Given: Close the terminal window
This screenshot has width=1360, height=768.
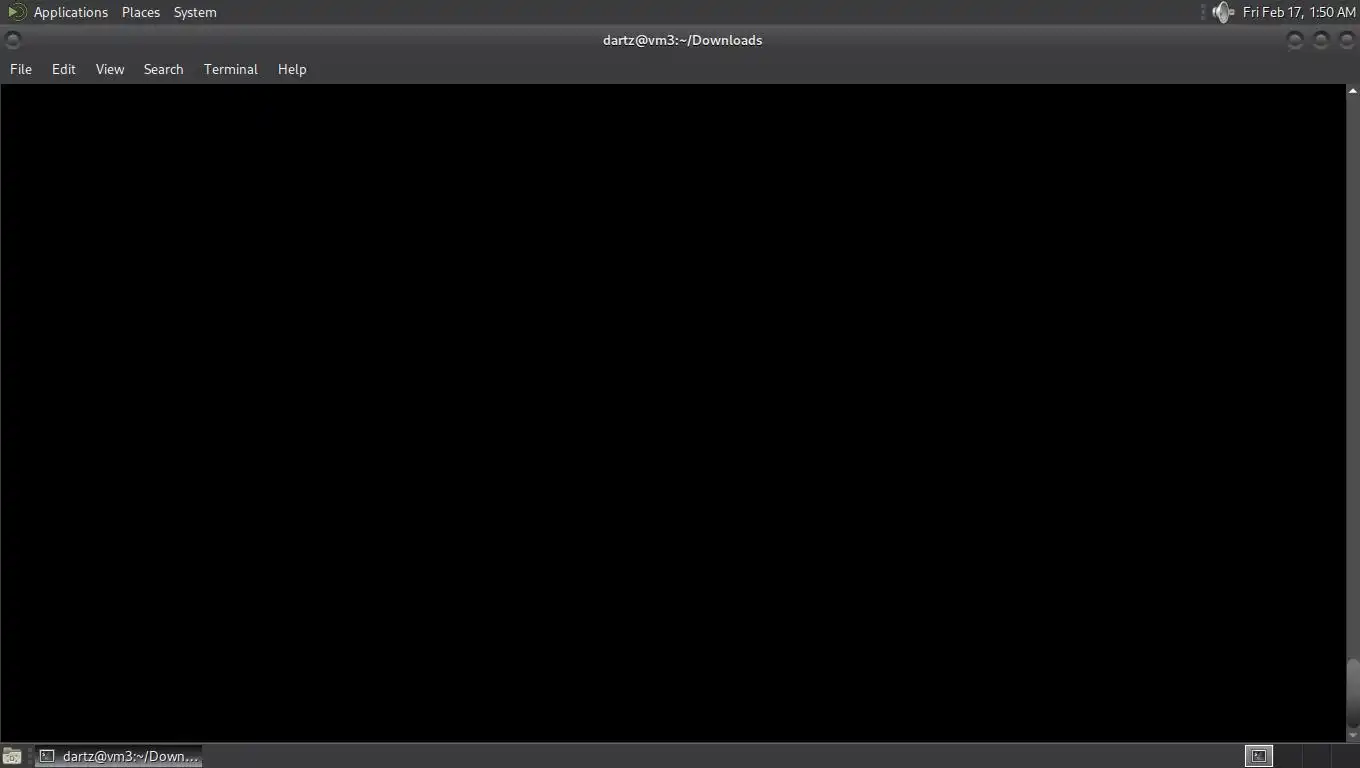Looking at the screenshot, I should (x=1346, y=40).
